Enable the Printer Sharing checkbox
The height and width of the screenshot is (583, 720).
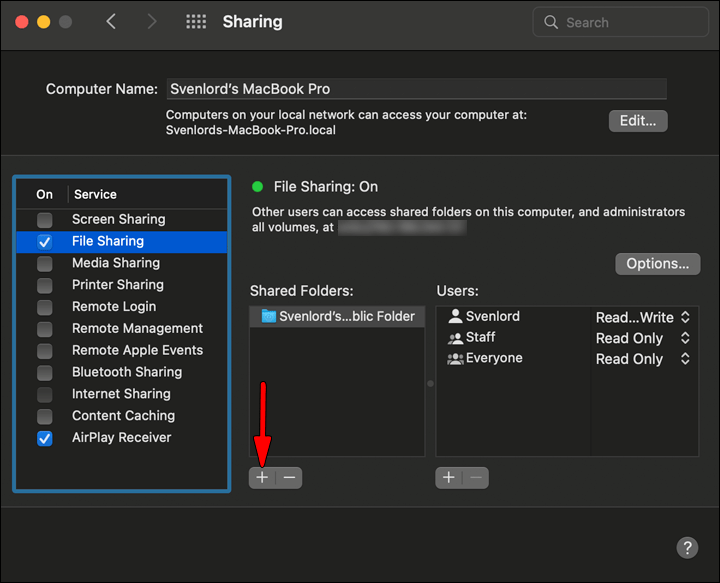(x=45, y=285)
